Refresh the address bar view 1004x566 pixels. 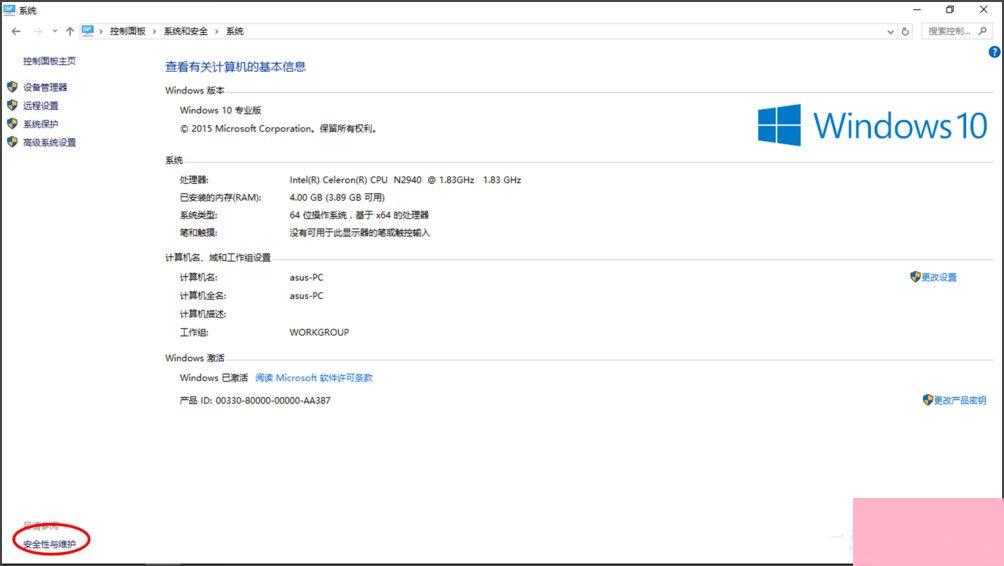[x=905, y=31]
